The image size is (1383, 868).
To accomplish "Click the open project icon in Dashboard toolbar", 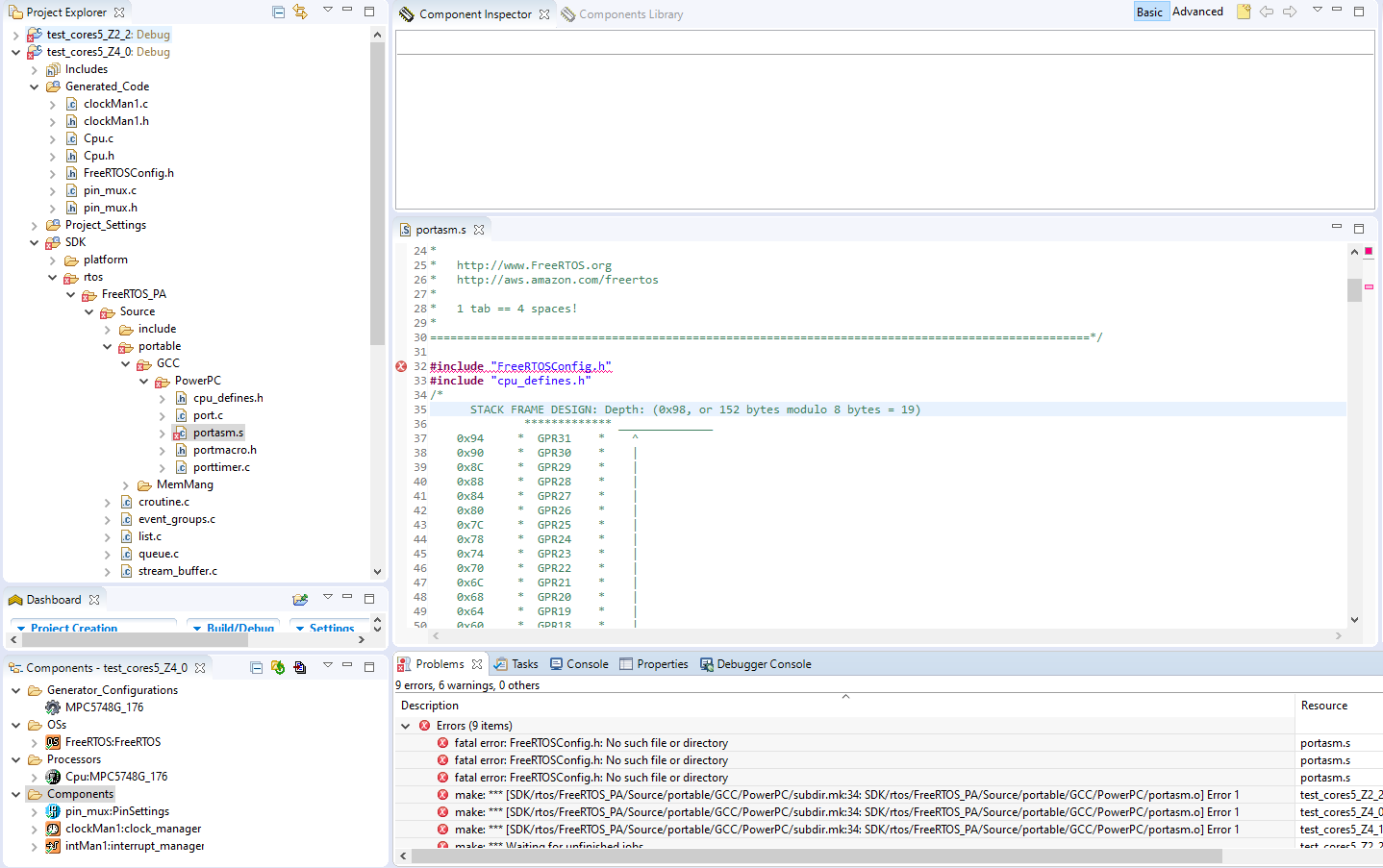I will tap(300, 599).
